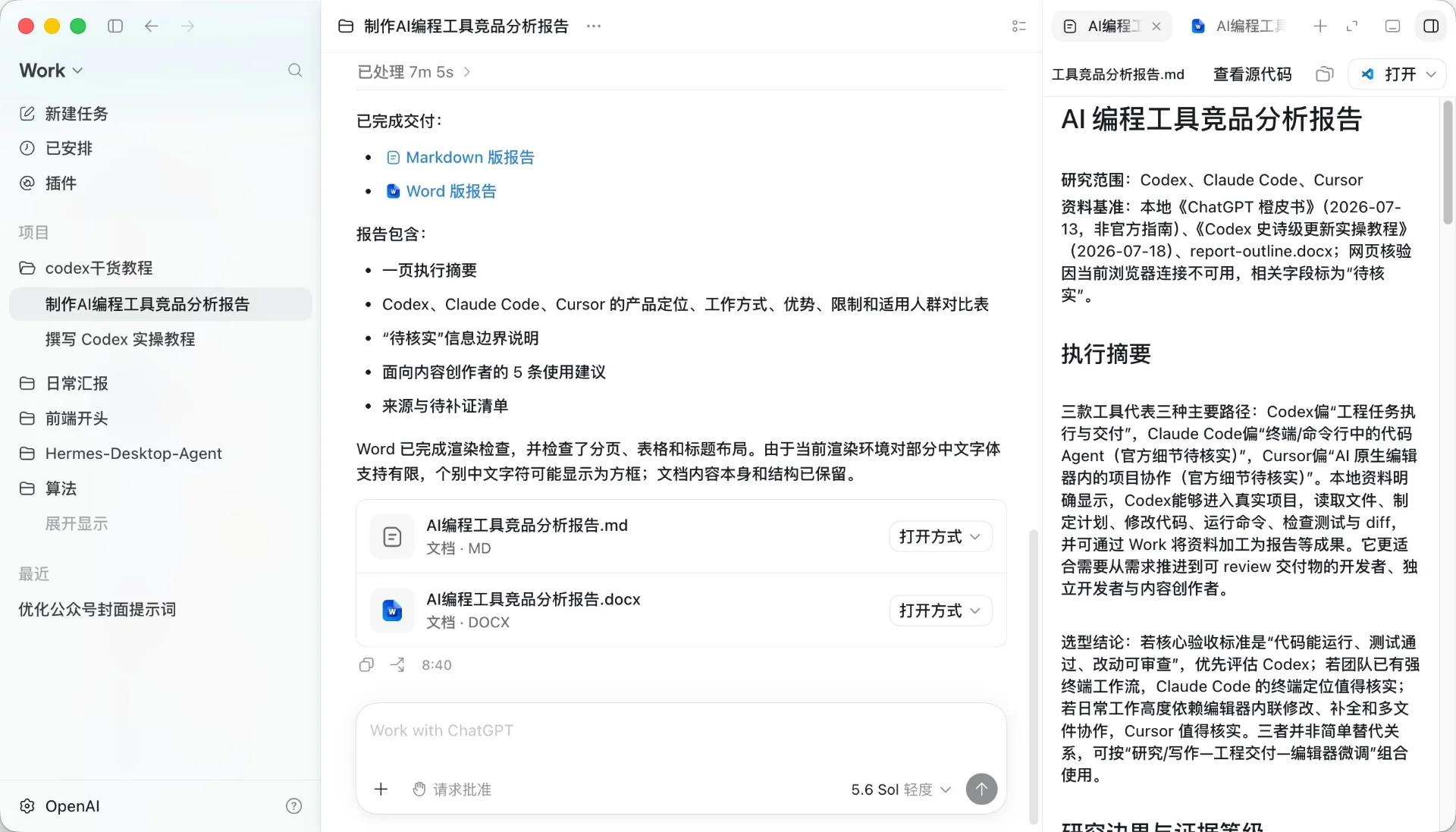This screenshot has height=832, width=1456.
Task: Open the Work workspace dropdown
Action: [51, 71]
